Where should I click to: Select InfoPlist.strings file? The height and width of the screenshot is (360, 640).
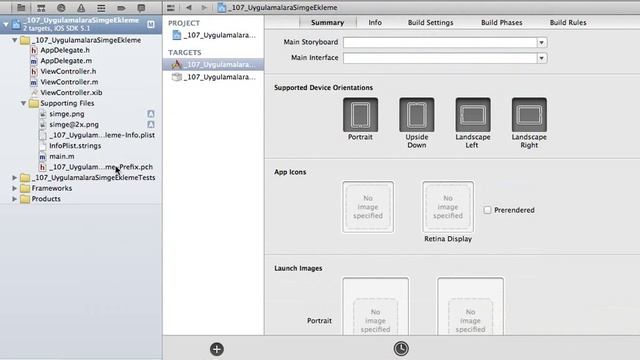75,146
